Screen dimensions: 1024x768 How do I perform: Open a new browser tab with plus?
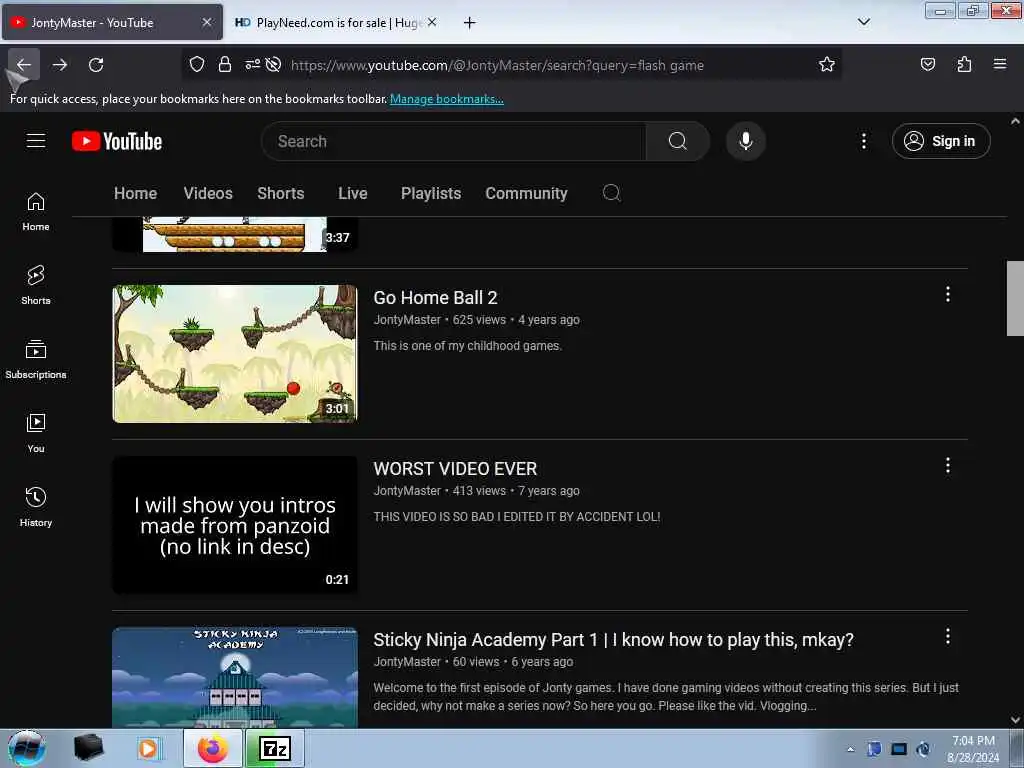(470, 22)
